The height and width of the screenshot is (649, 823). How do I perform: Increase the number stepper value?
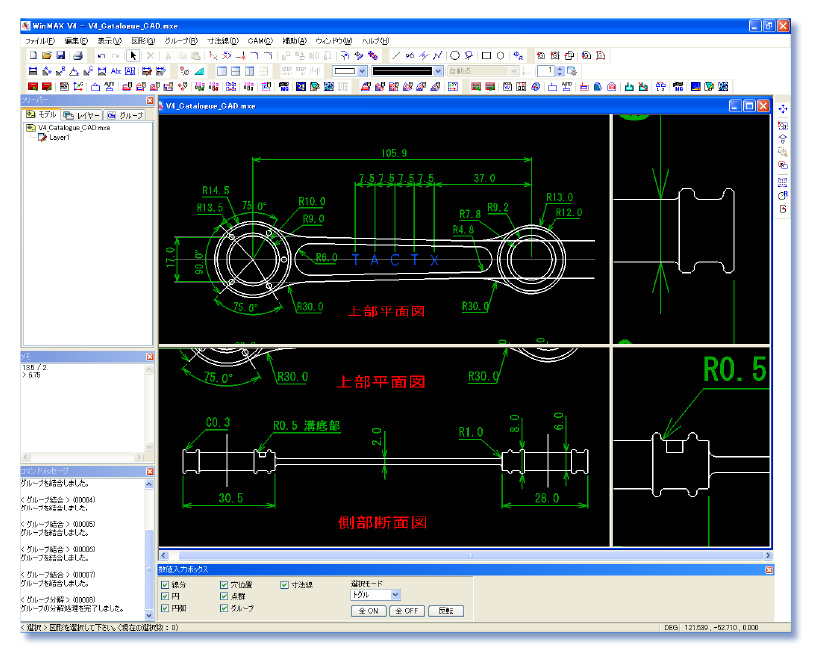560,68
